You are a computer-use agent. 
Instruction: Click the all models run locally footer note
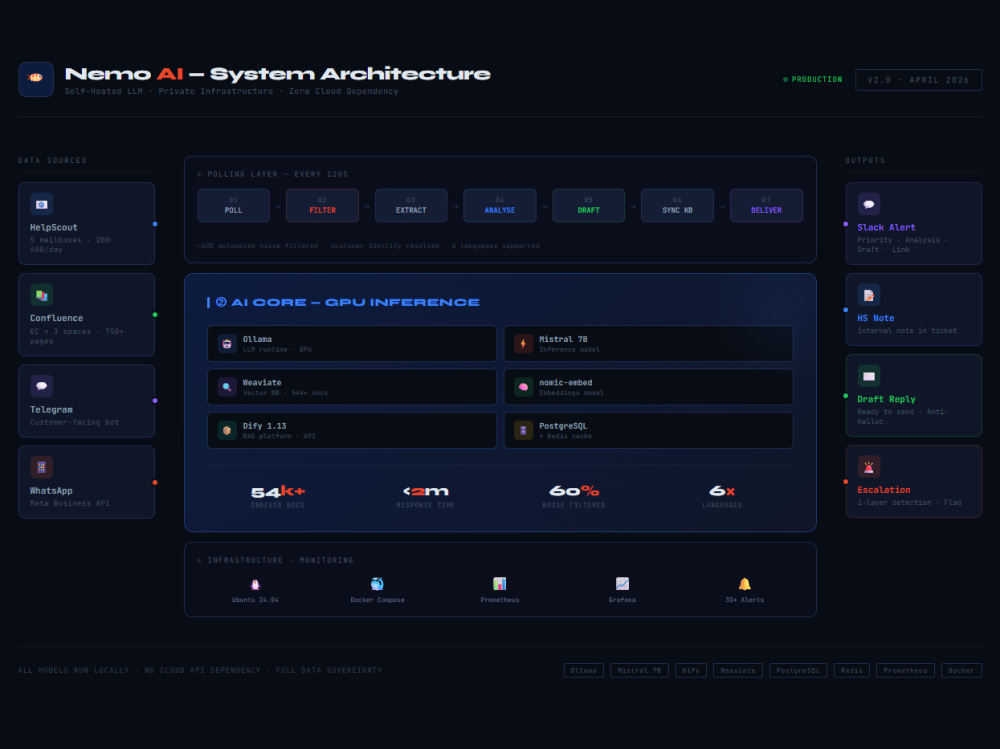click(200, 671)
